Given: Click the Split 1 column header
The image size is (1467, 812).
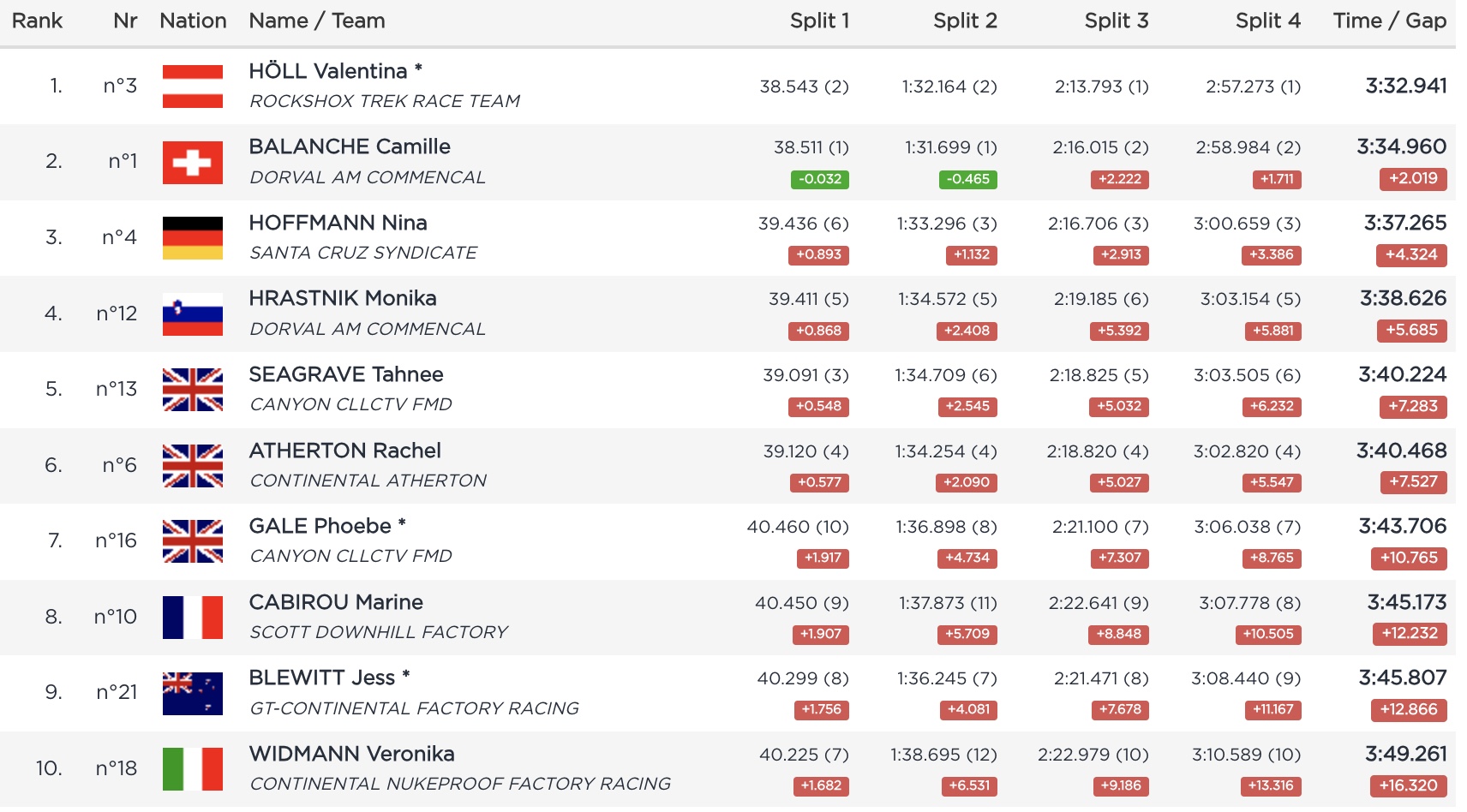Looking at the screenshot, I should coord(819,21).
